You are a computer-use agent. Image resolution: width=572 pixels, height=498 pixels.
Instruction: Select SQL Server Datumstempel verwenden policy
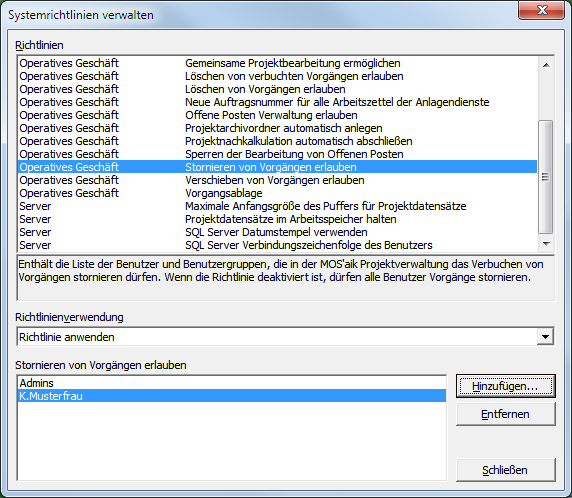(x=277, y=232)
